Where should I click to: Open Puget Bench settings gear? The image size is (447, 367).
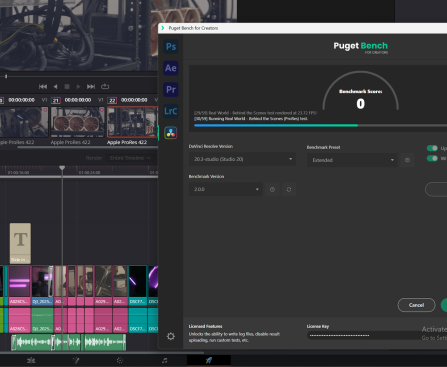click(x=171, y=336)
